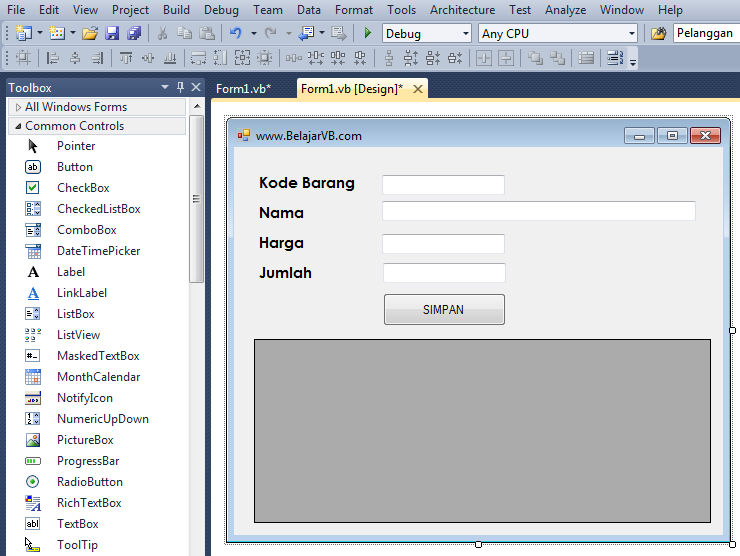Click the Navigate Backward icon
This screenshot has width=740, height=556.
pos(307,33)
